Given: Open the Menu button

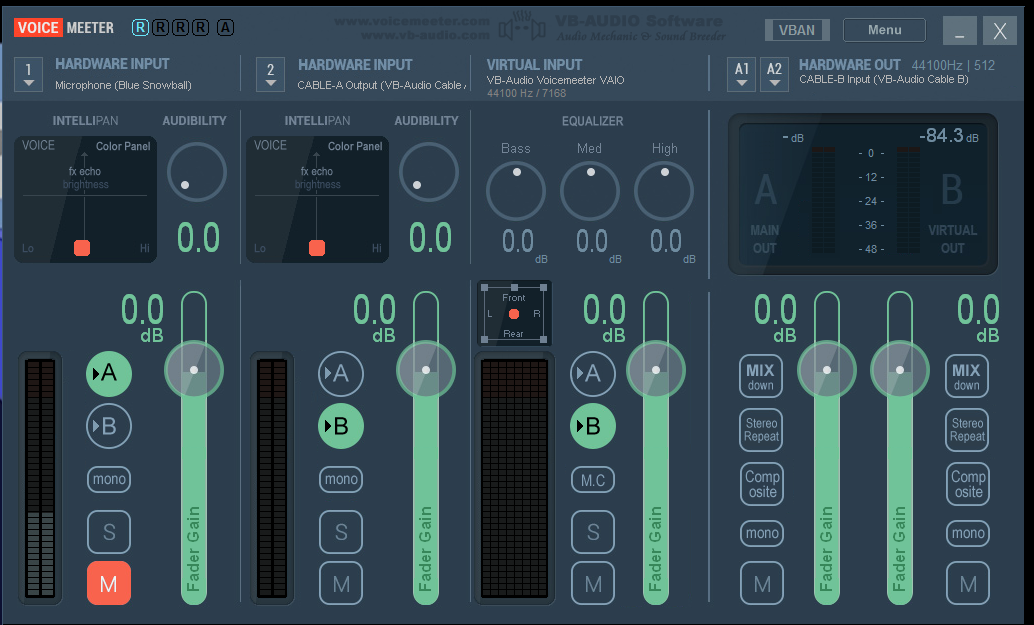Looking at the screenshot, I should tap(884, 30).
